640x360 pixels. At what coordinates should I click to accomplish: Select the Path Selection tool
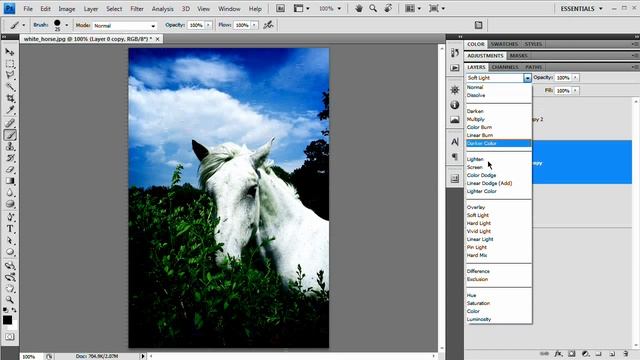tap(10, 240)
